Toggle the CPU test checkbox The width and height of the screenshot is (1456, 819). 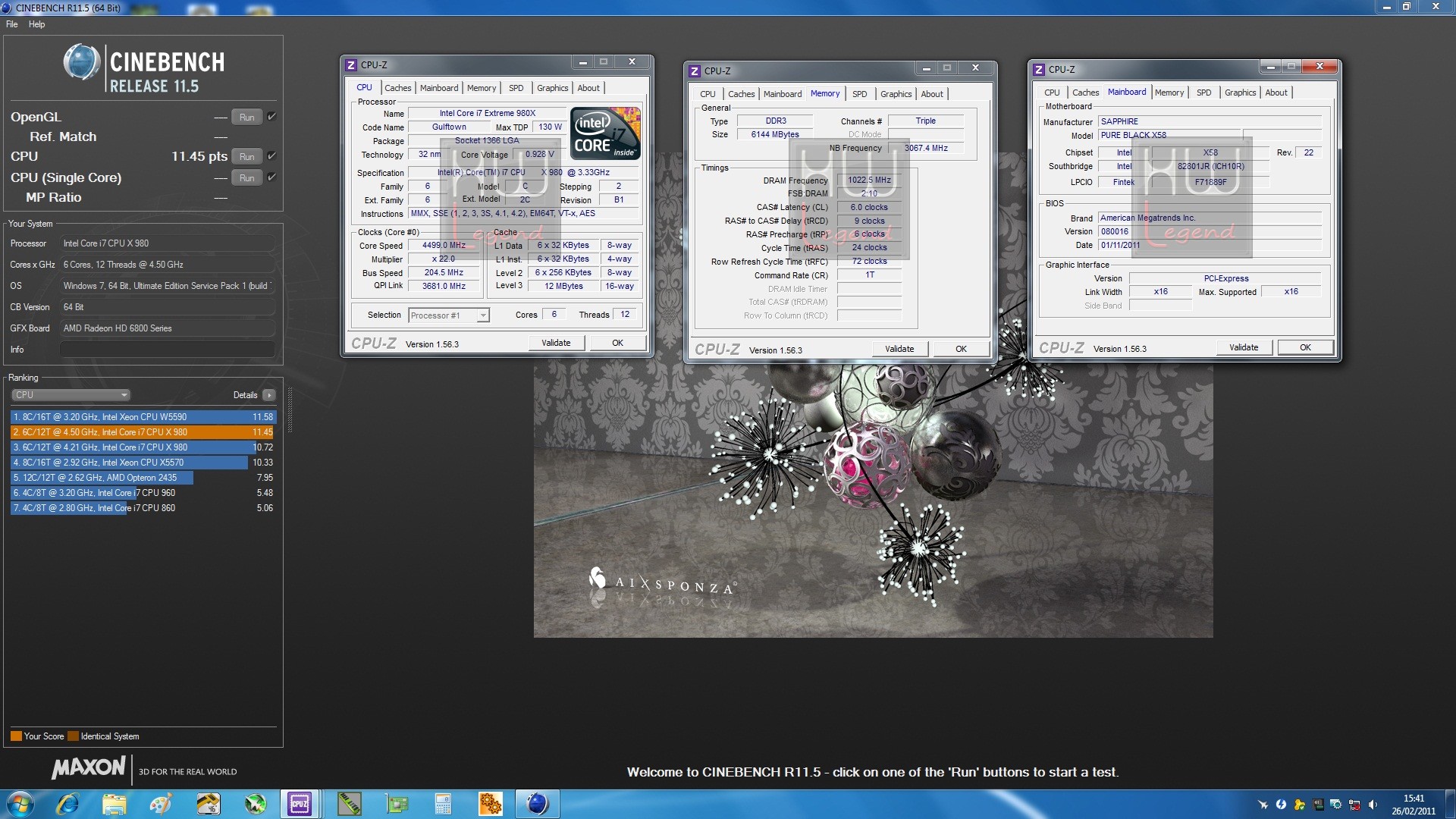pyautogui.click(x=271, y=156)
